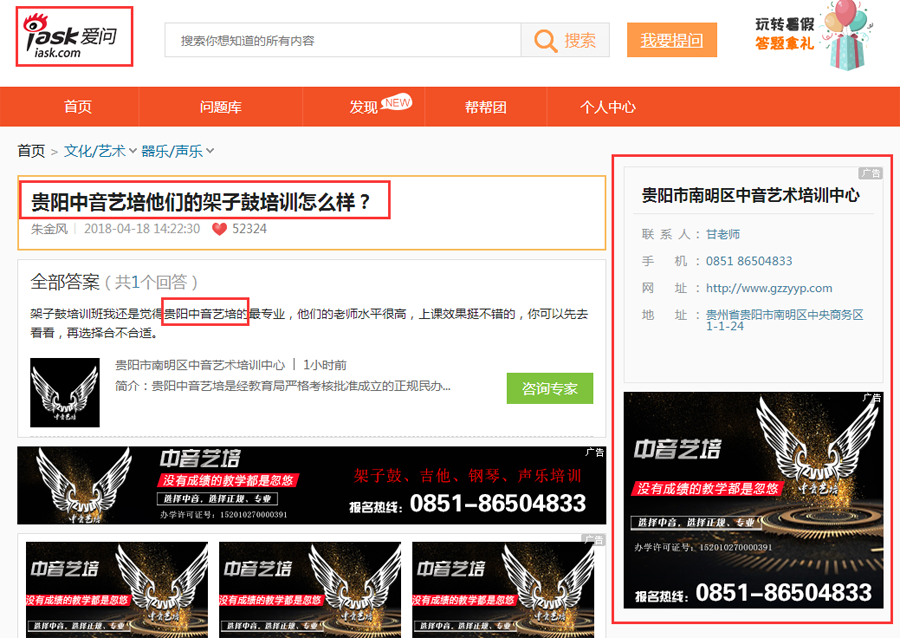Open the http://www.gzzyyp.com link
900x638 pixels.
769,288
